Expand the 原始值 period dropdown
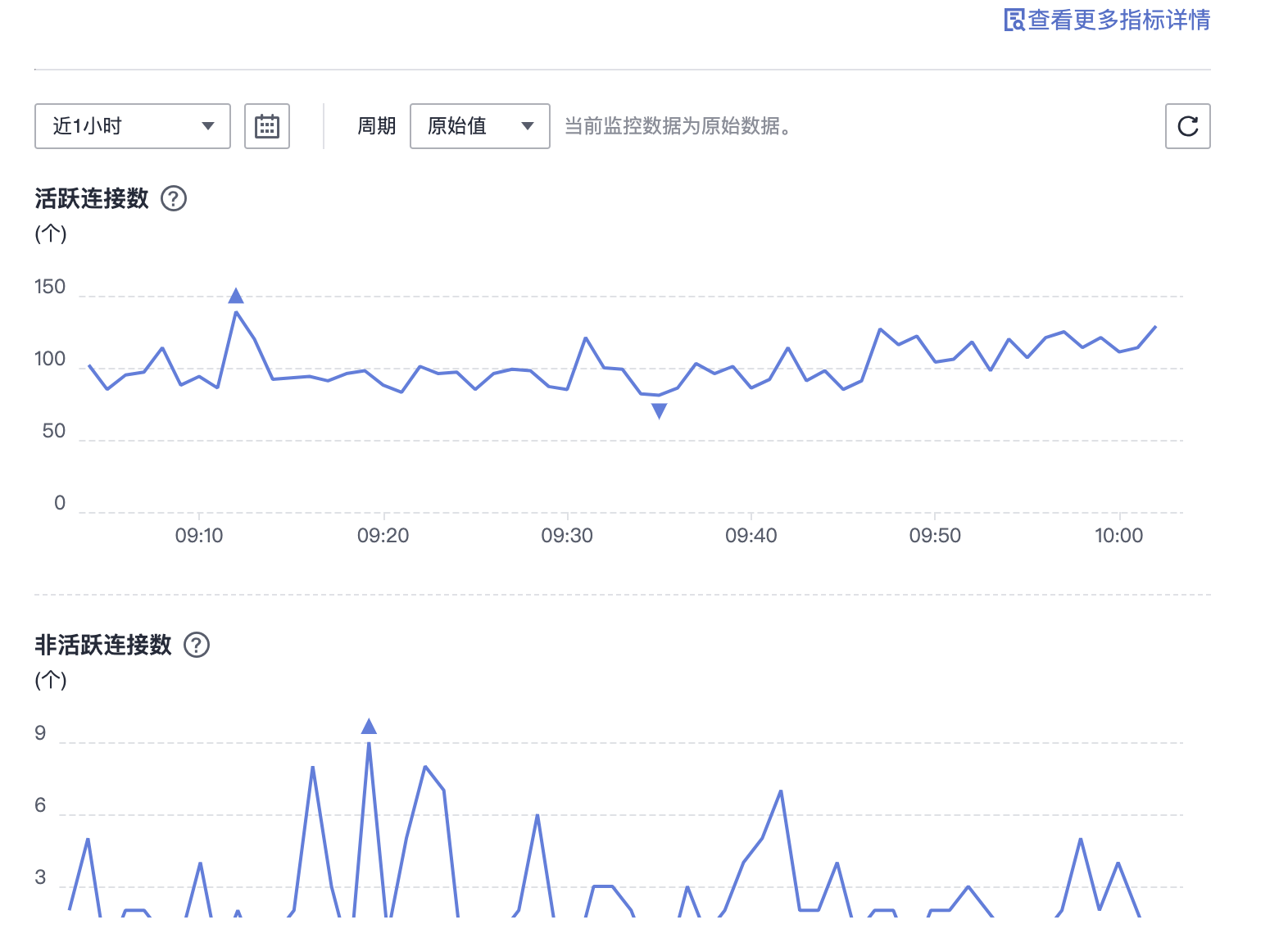 coord(480,126)
